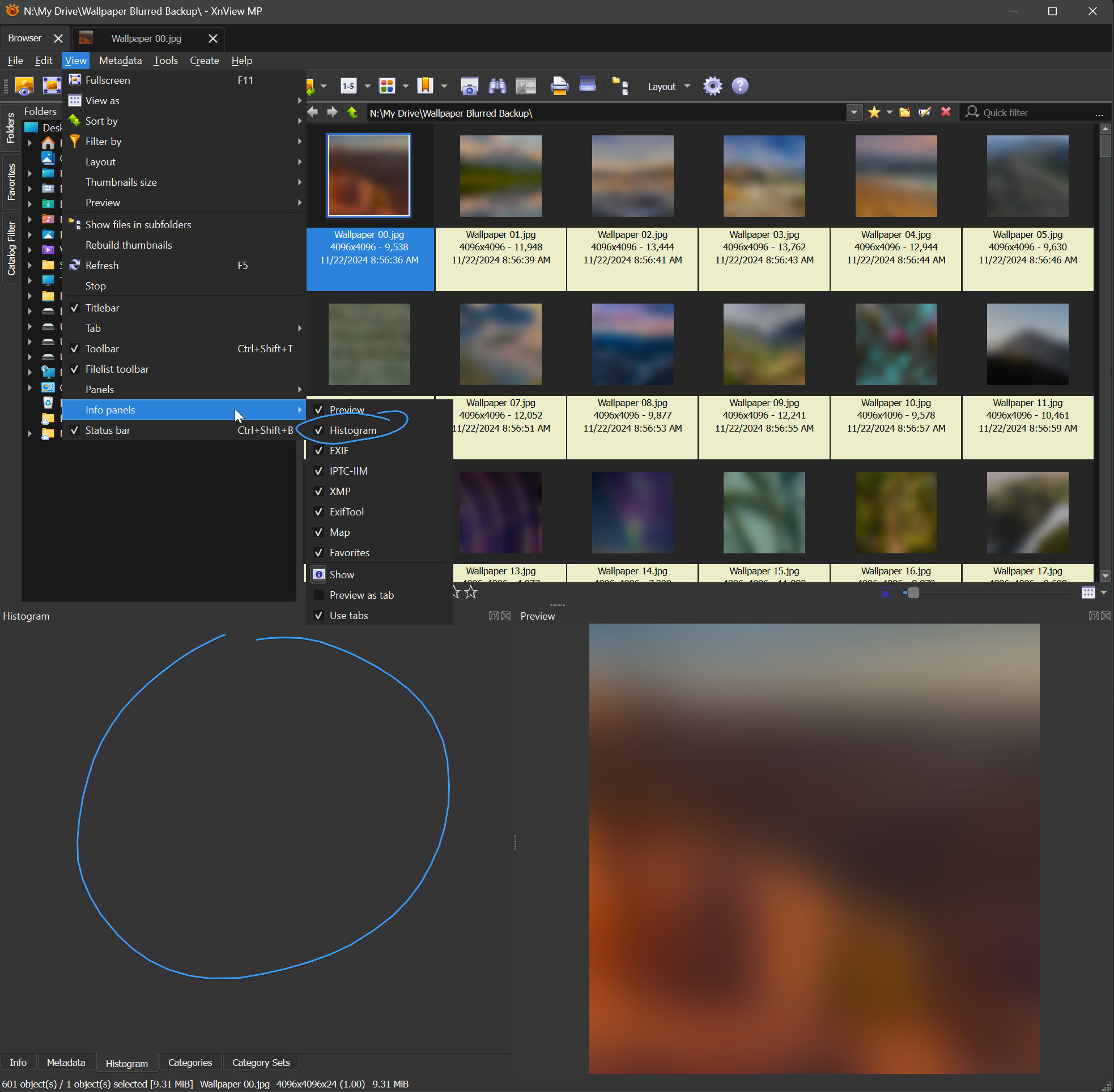Click the scanner acquire icon
1114x1092 pixels.
[x=588, y=85]
